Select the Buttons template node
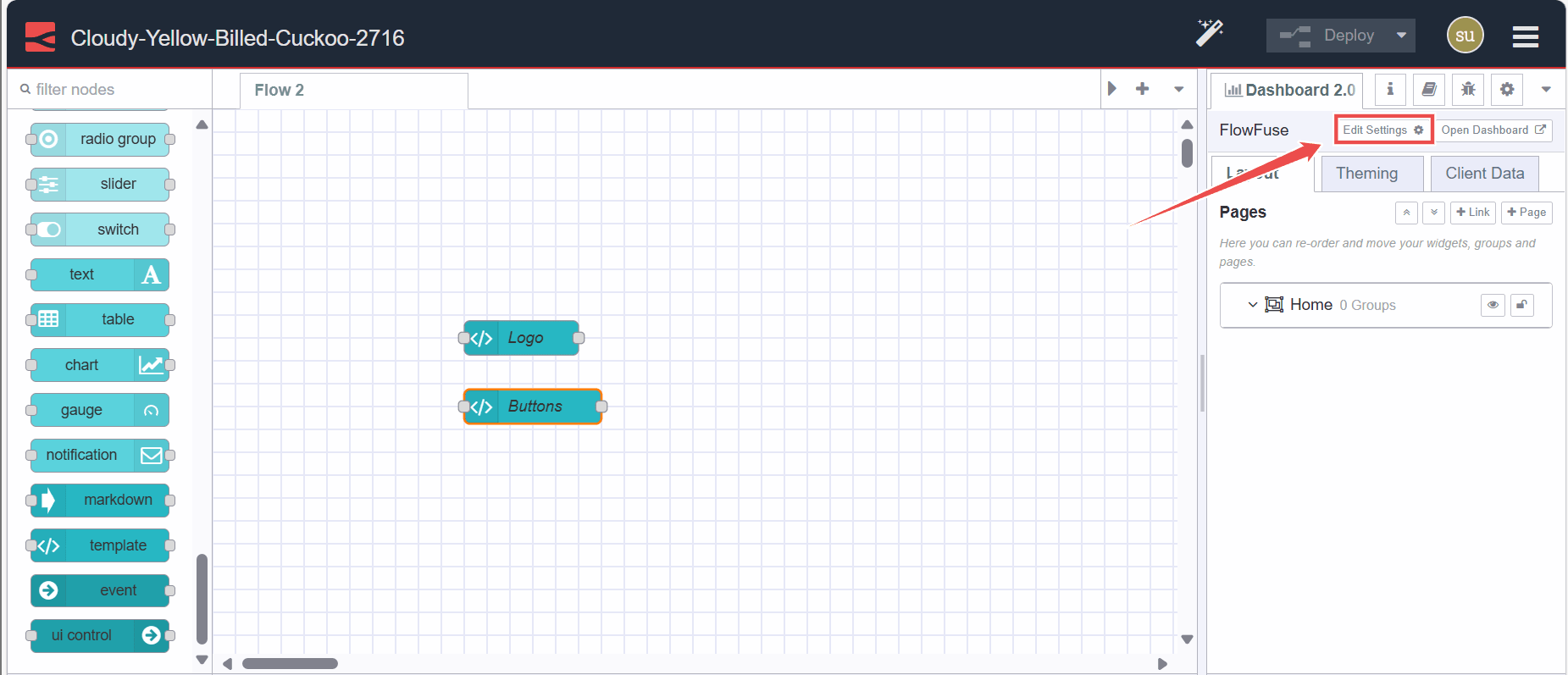The width and height of the screenshot is (1568, 675). click(533, 407)
